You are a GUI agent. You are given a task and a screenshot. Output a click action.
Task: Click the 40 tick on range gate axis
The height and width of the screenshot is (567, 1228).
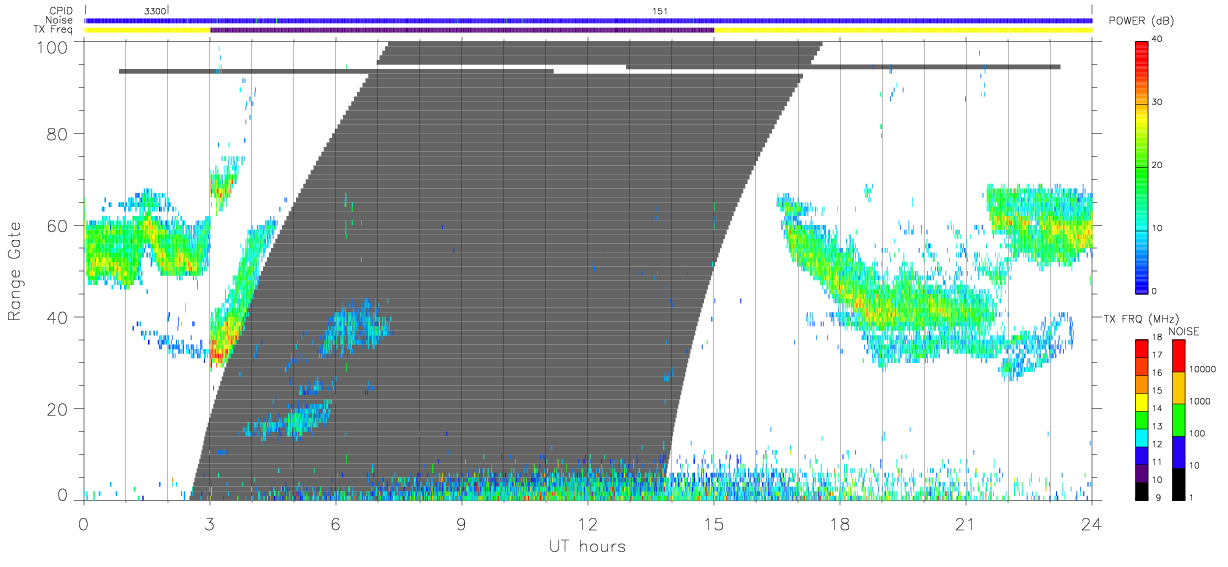tap(59, 318)
